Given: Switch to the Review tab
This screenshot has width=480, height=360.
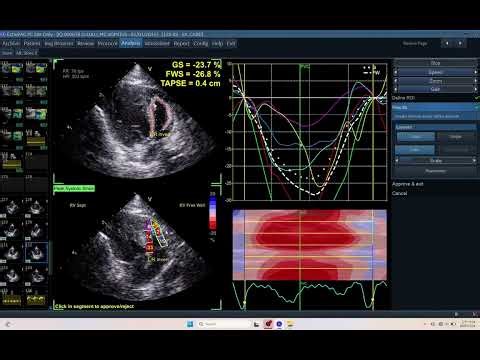Looking at the screenshot, I should (x=86, y=44).
